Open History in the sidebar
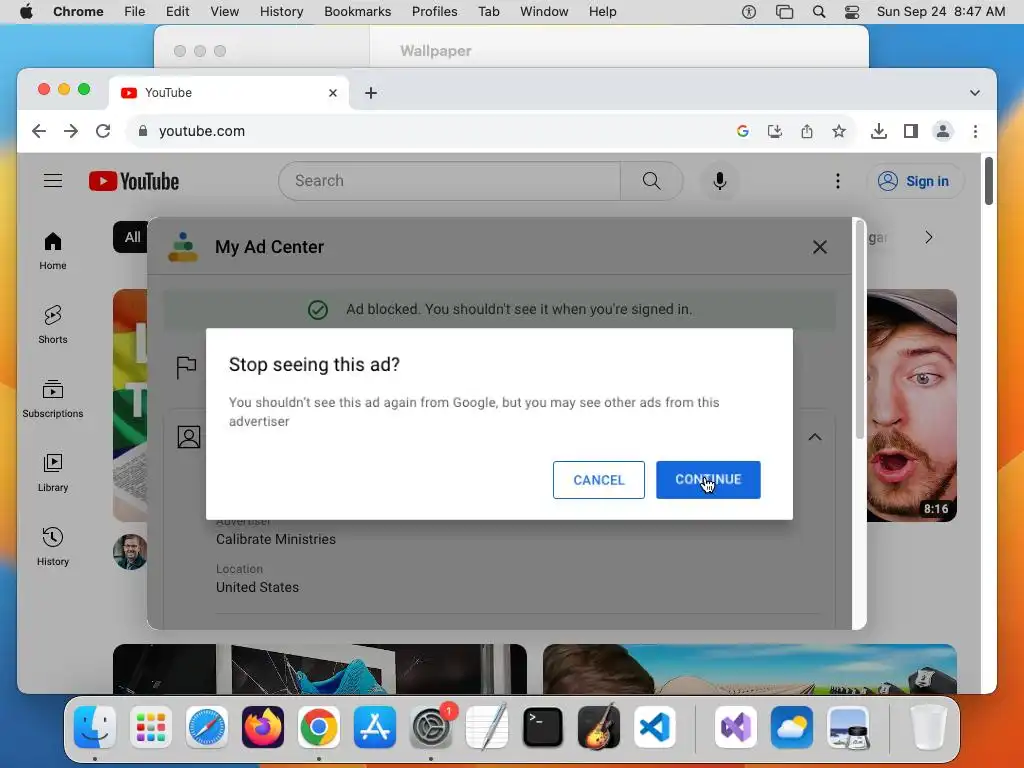Screen dimensions: 1024x768 [x=53, y=547]
